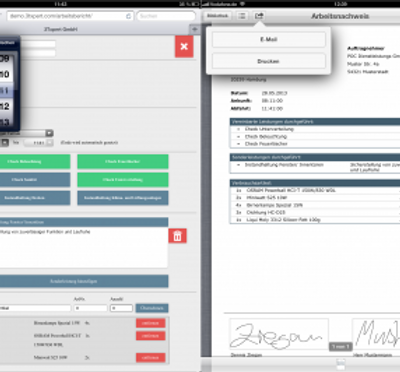Go back to Bibliothek
The image size is (400, 372).
tap(217, 16)
